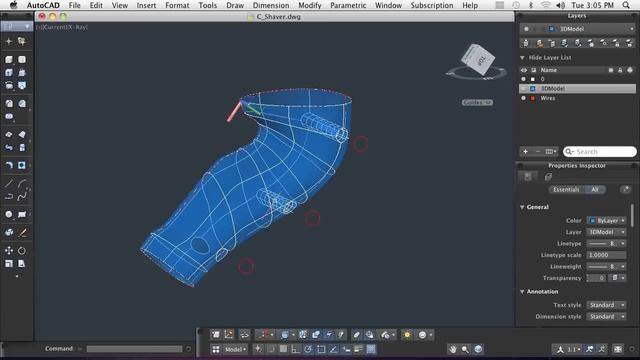Open the Draw menu
Image resolution: width=640 pixels, height=360 pixels.
pyautogui.click(x=235, y=5)
